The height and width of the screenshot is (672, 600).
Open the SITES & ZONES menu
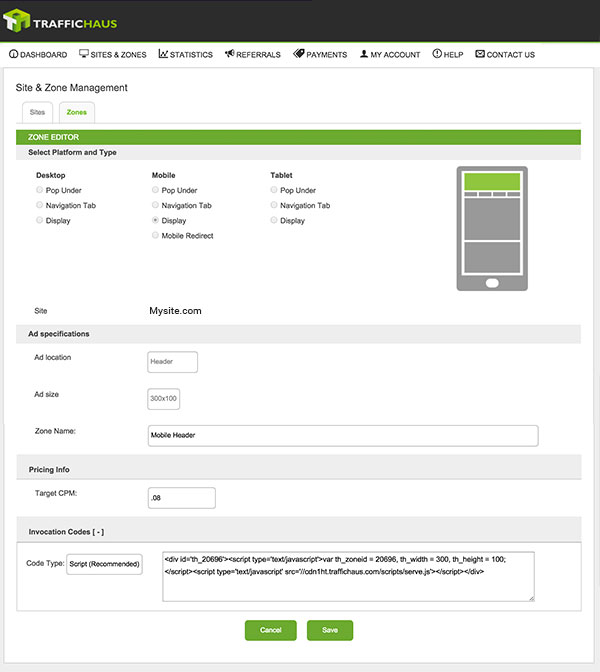pos(113,54)
